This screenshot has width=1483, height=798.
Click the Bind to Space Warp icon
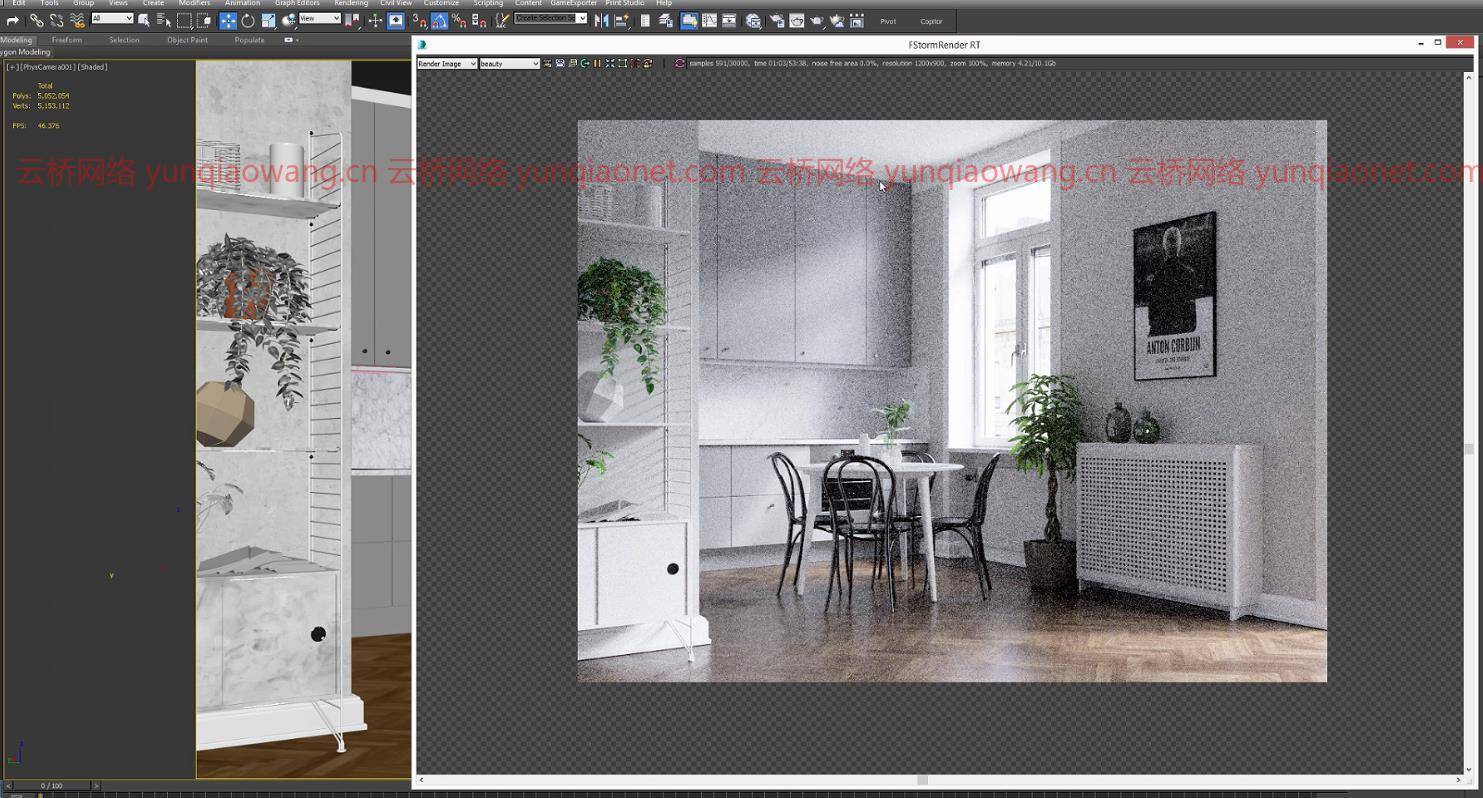pyautogui.click(x=77, y=20)
